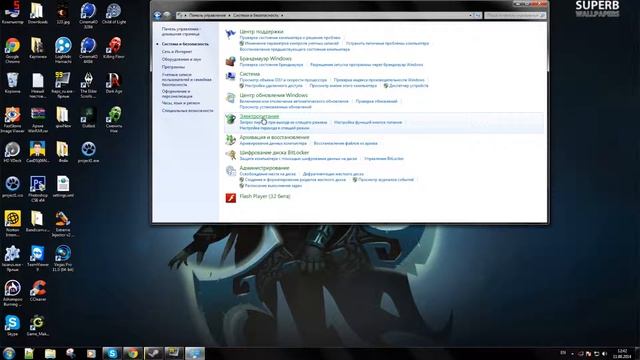
Task: Open the Брандмауэр Windows heading link
Action: tap(266, 58)
